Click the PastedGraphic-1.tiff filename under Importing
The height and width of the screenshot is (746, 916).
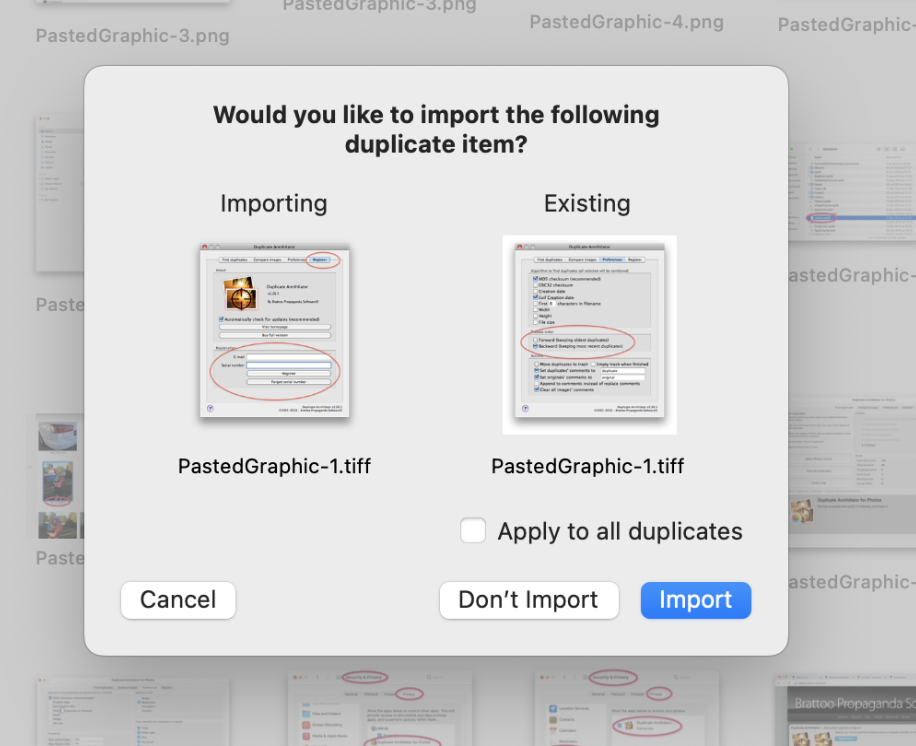point(275,466)
